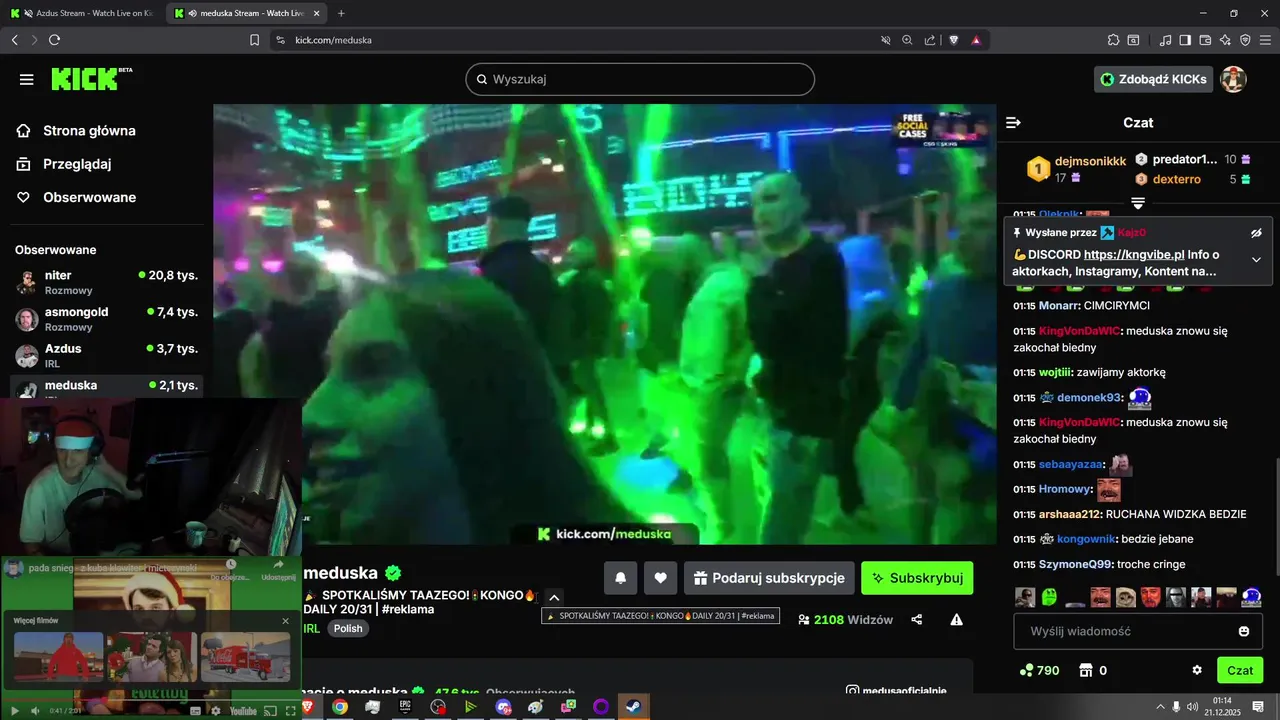Open Brave Wallet icon

(x=1205, y=40)
